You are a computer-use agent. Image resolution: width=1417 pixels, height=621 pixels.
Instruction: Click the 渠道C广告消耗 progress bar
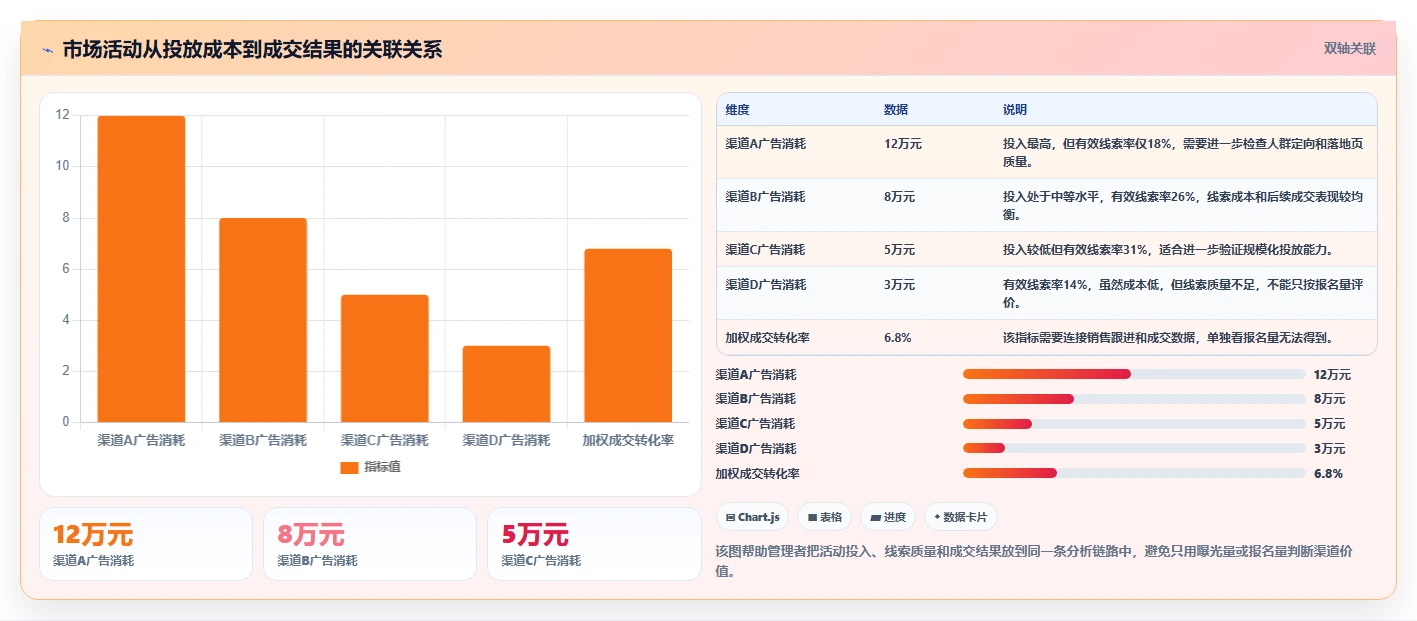click(x=1134, y=424)
